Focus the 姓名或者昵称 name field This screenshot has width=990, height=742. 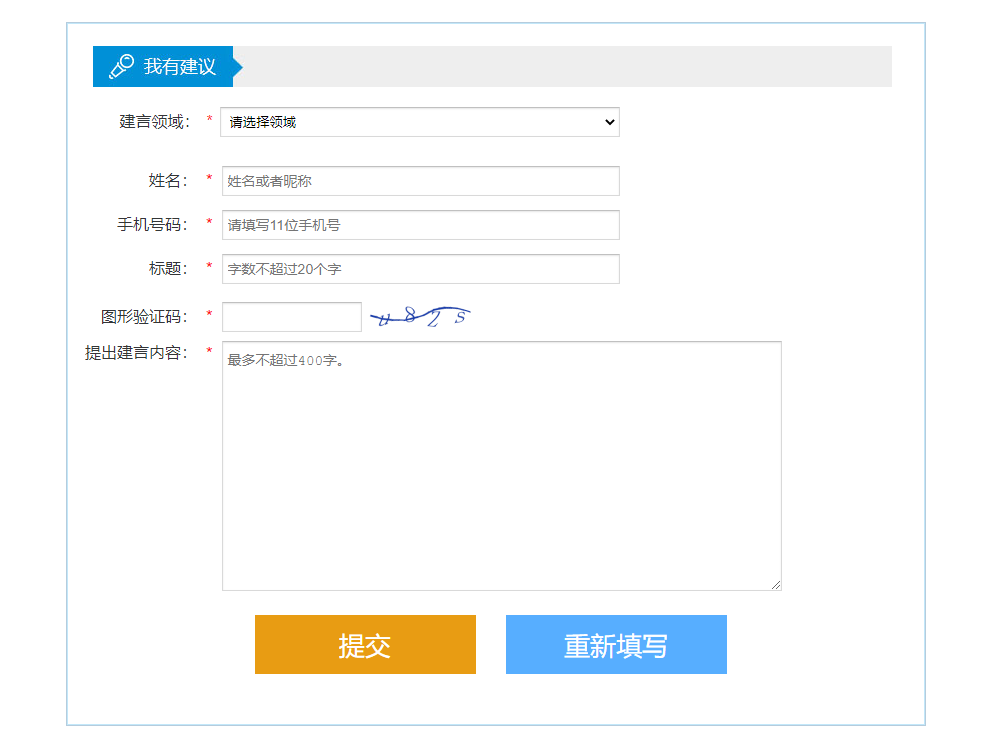(x=420, y=181)
